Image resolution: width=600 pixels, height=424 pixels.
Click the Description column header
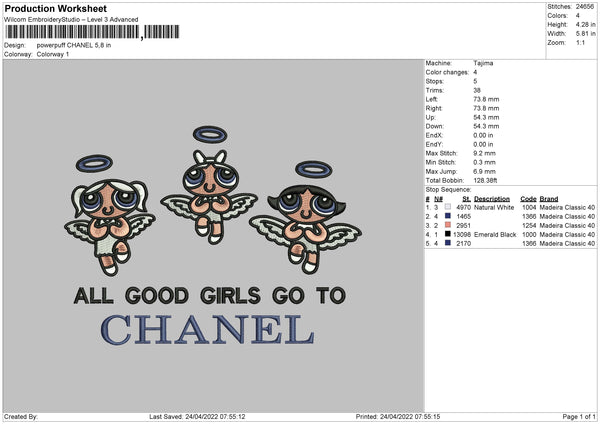pyautogui.click(x=492, y=199)
